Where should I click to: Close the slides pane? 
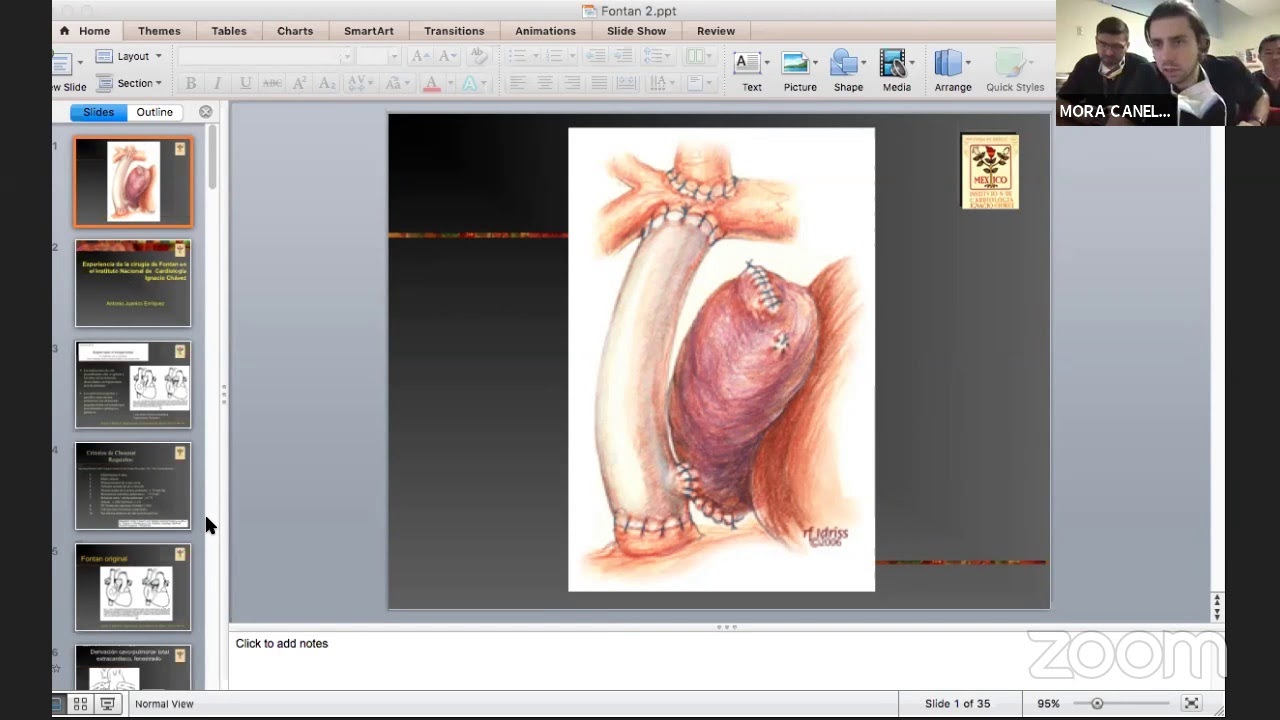coord(205,112)
